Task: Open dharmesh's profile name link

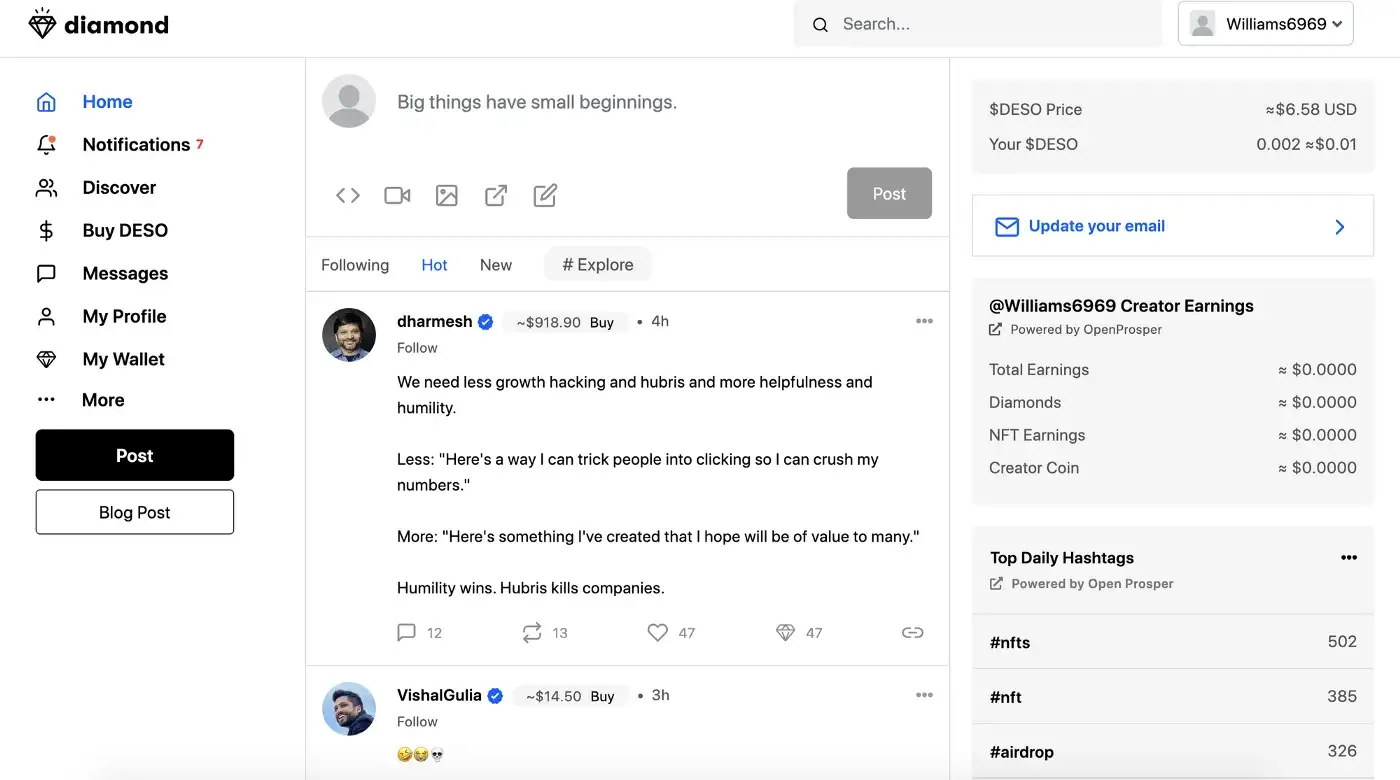Action: click(435, 322)
